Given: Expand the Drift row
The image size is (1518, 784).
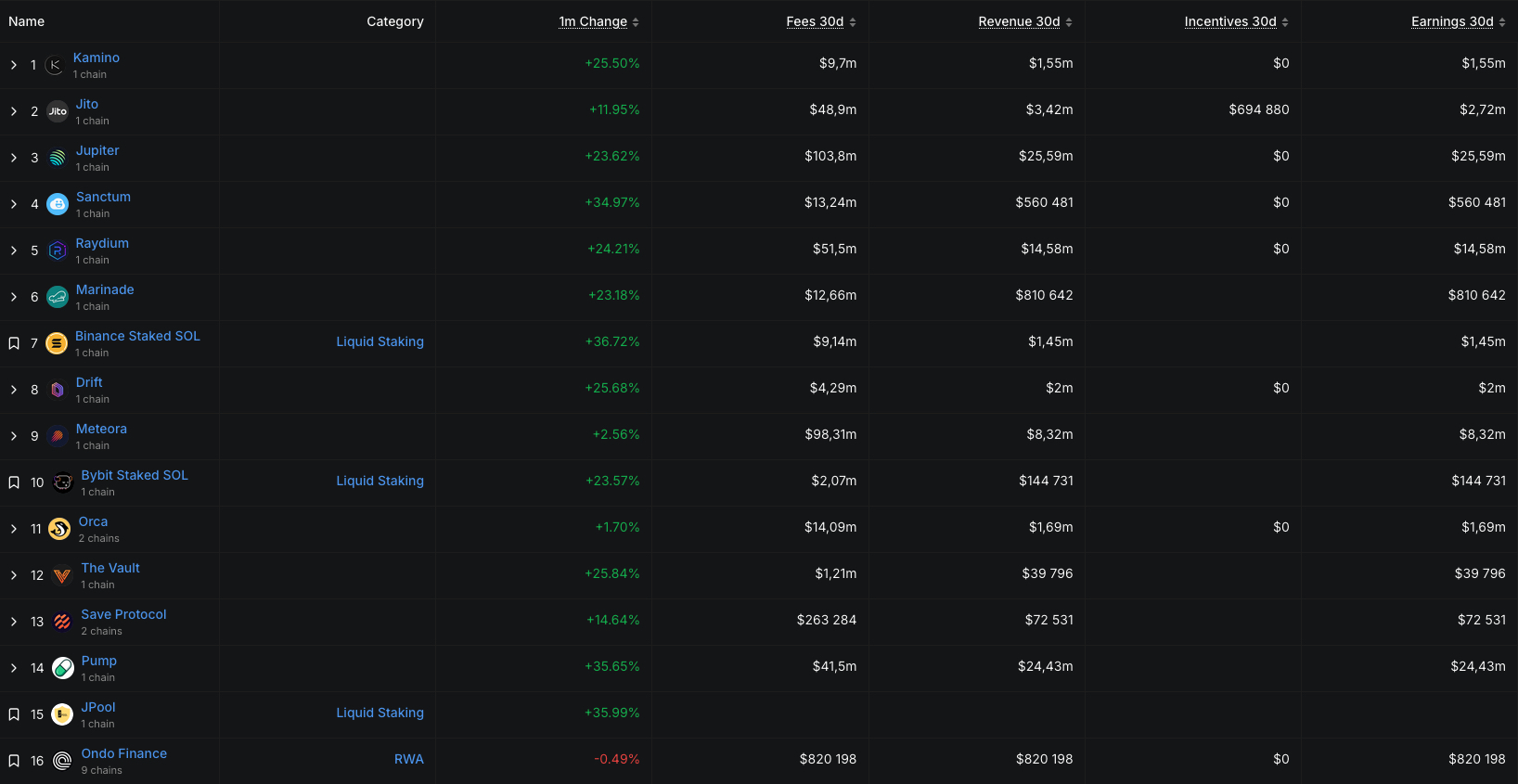Looking at the screenshot, I should [x=14, y=390].
